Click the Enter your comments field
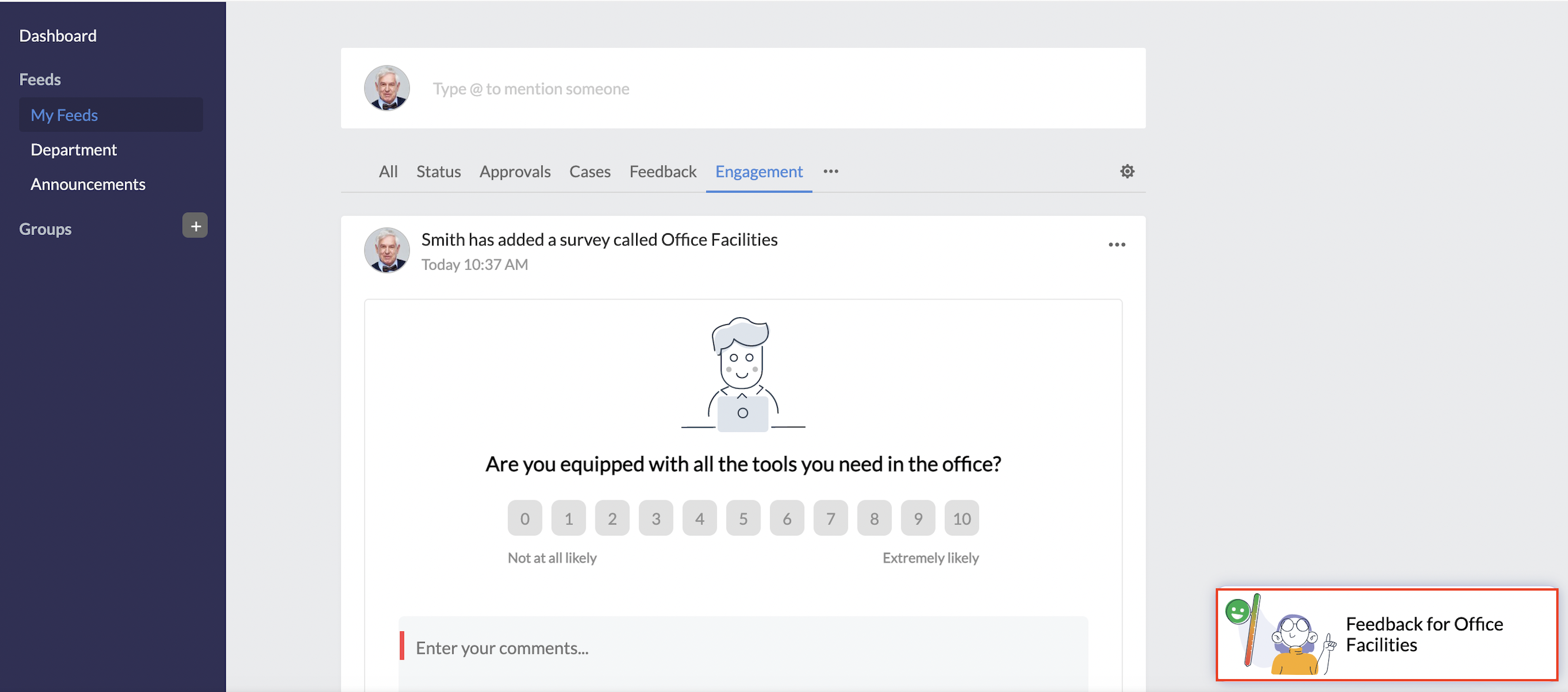The width and height of the screenshot is (1568, 692). coord(743,648)
